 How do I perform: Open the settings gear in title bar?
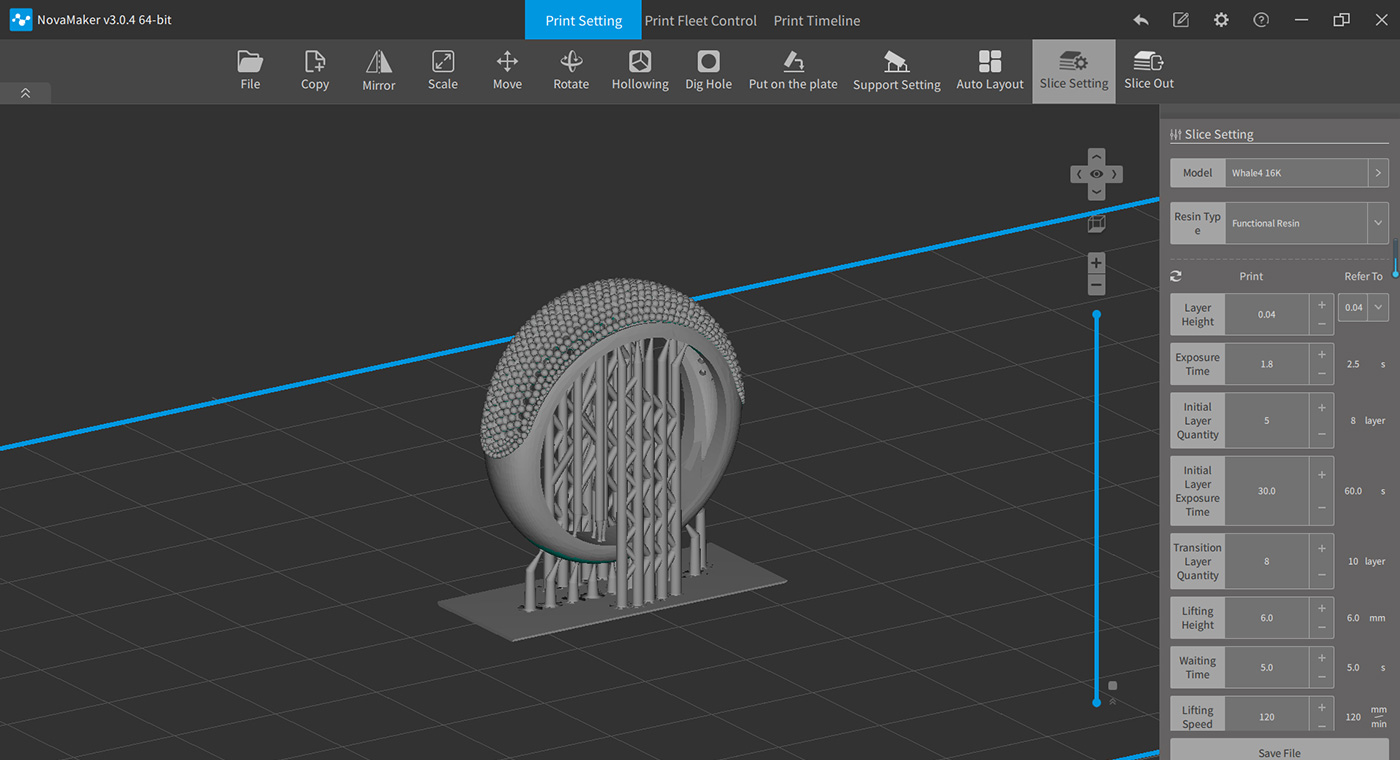click(x=1221, y=20)
